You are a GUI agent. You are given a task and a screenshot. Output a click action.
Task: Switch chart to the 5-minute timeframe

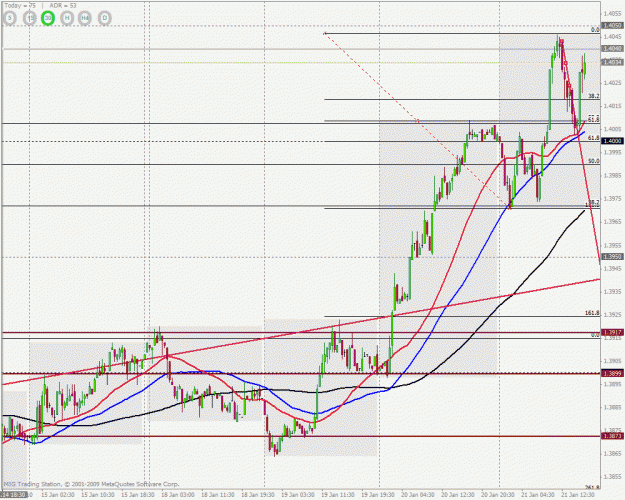10,18
